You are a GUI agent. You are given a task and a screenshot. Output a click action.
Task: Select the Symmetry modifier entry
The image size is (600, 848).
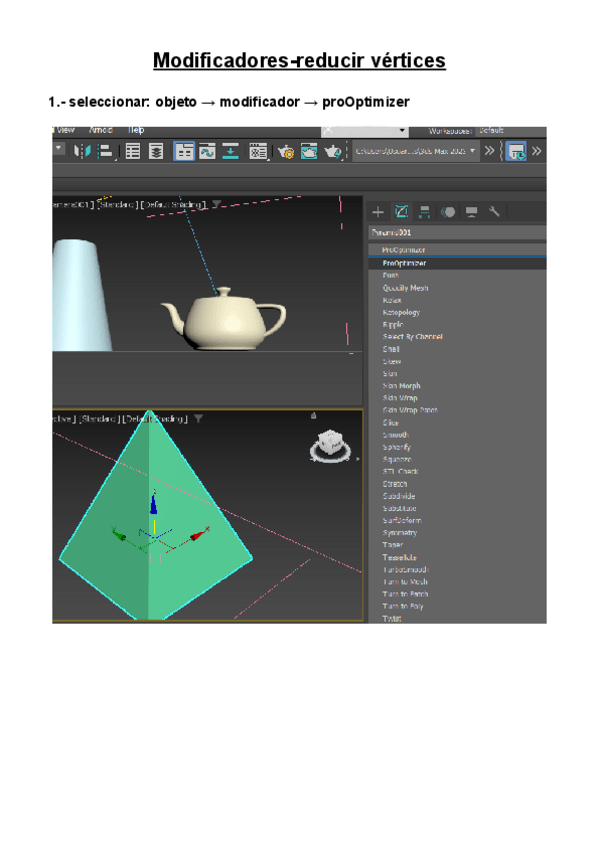pyautogui.click(x=400, y=533)
